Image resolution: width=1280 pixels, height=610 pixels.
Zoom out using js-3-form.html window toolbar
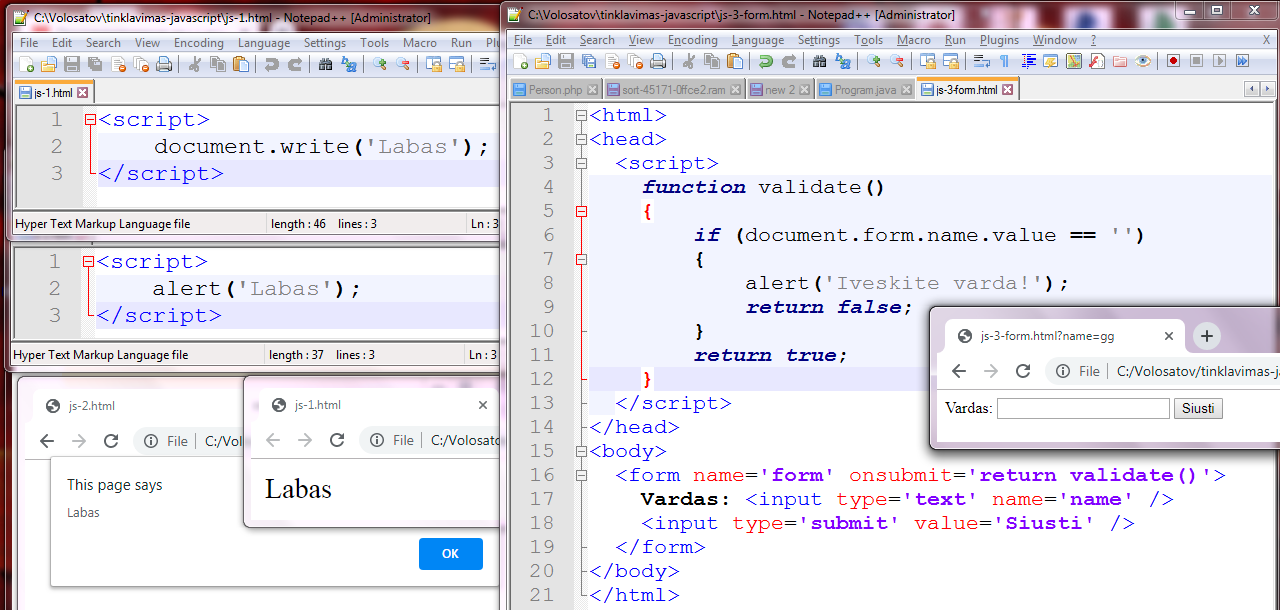[x=897, y=61]
